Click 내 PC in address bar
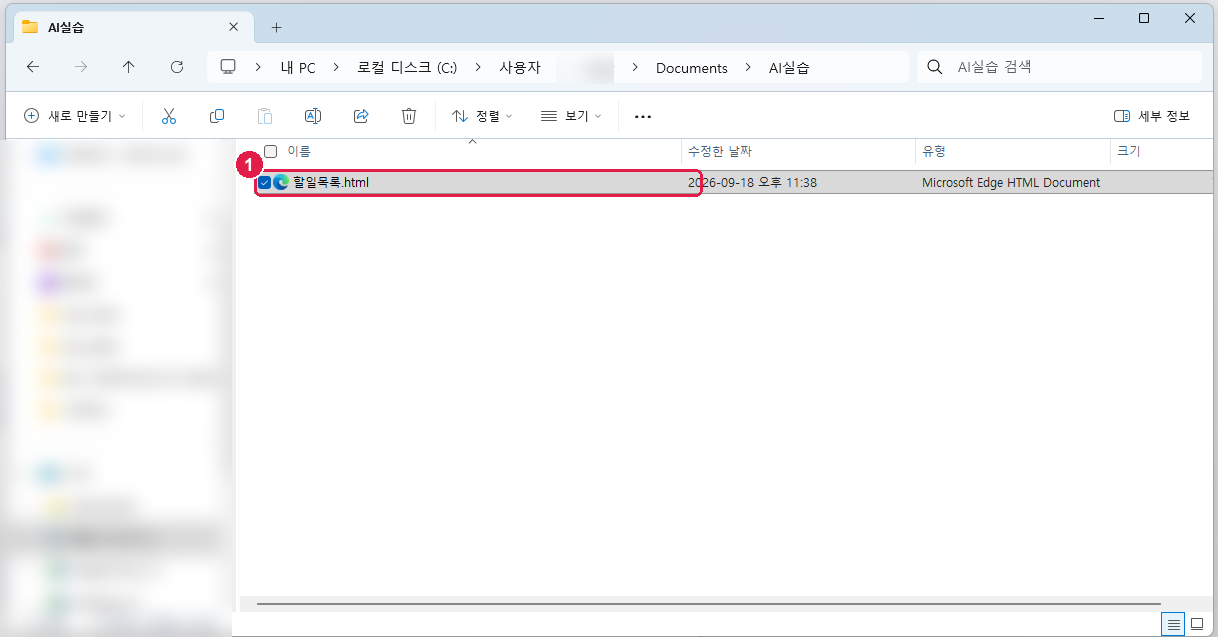Image resolution: width=1218 pixels, height=637 pixels. 298,68
